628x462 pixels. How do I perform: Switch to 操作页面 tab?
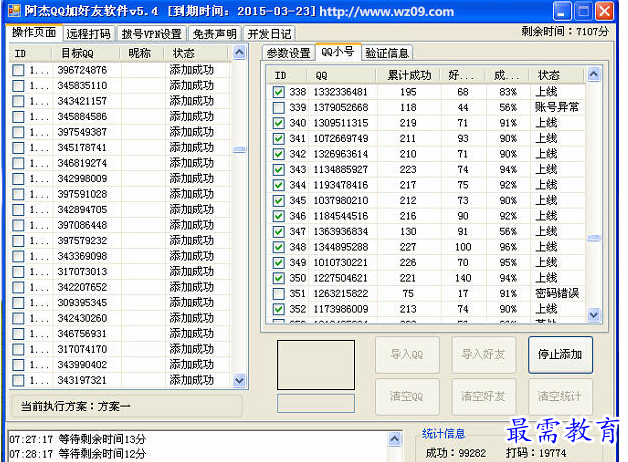34,33
